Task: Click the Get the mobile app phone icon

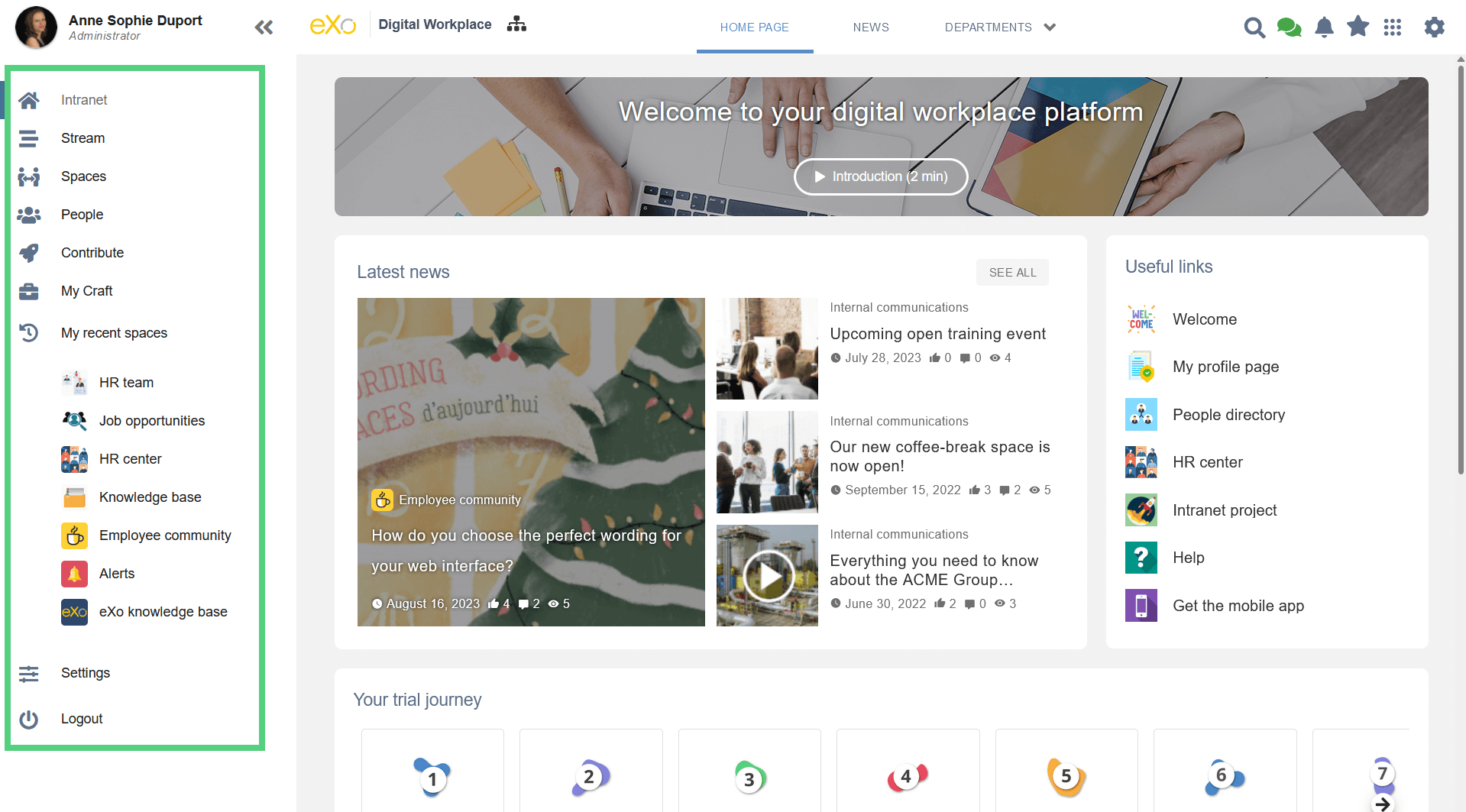Action: [1141, 606]
